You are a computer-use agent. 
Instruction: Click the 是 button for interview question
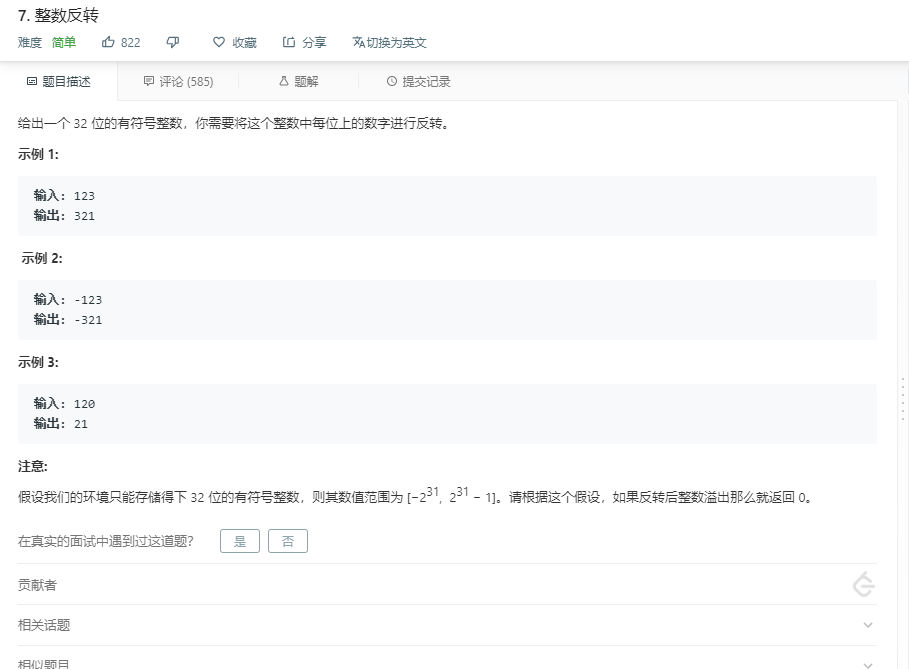pyautogui.click(x=240, y=541)
